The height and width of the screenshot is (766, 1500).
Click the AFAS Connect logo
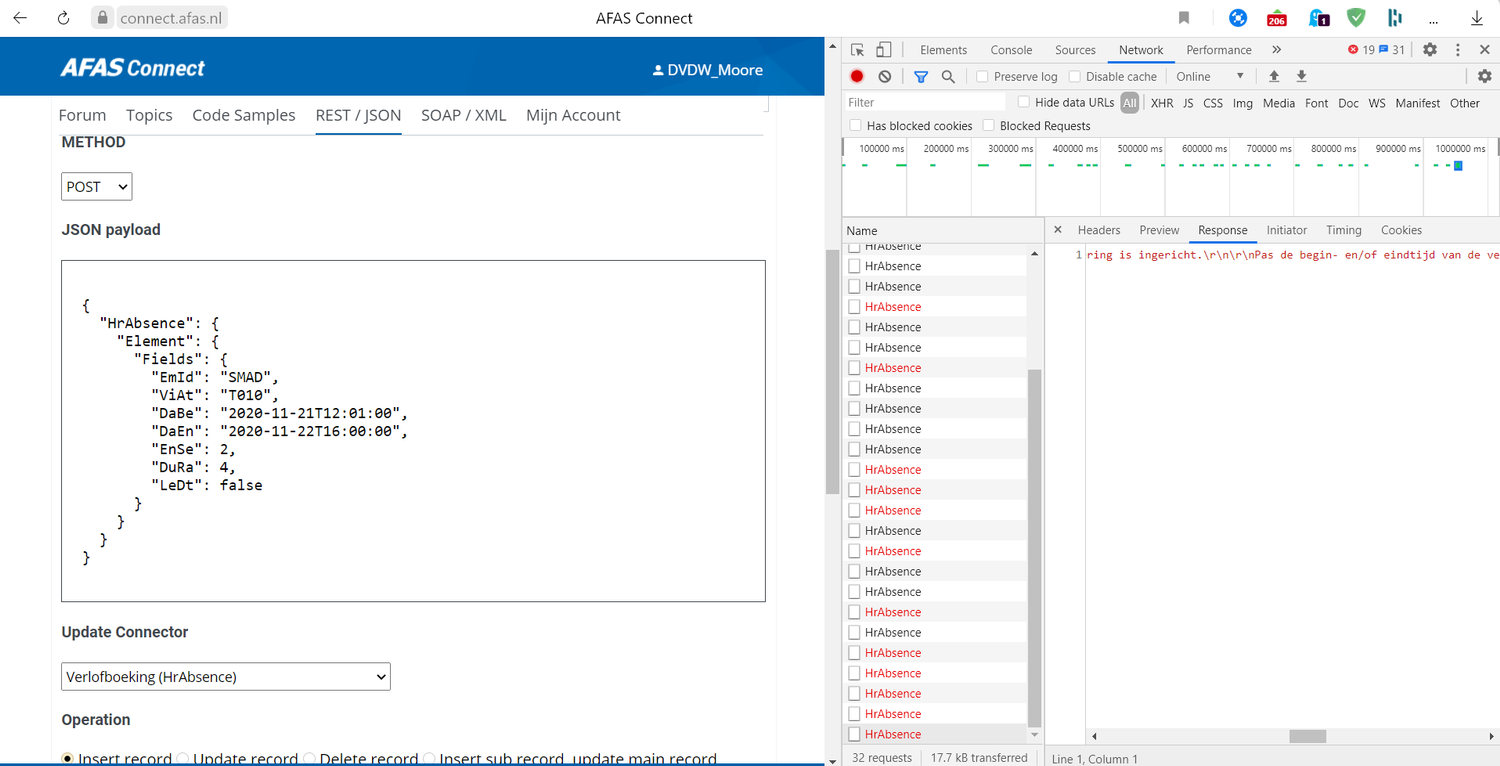point(132,68)
